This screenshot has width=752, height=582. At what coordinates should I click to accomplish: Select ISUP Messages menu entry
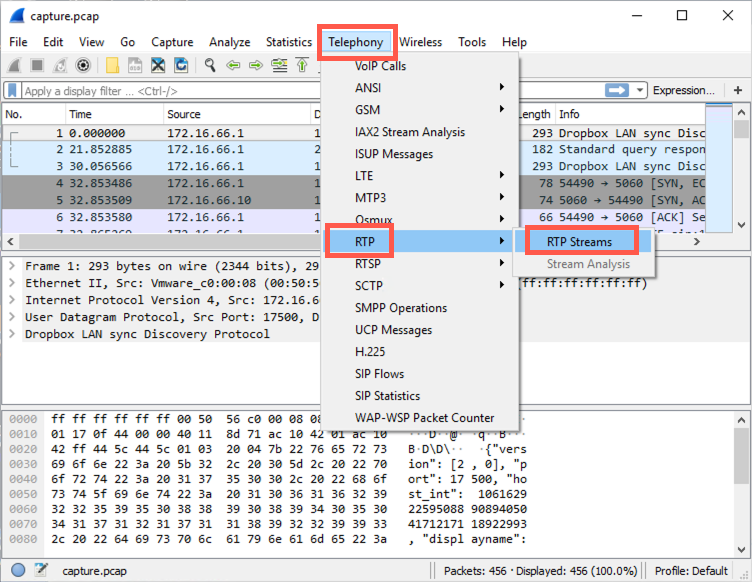click(x=420, y=154)
